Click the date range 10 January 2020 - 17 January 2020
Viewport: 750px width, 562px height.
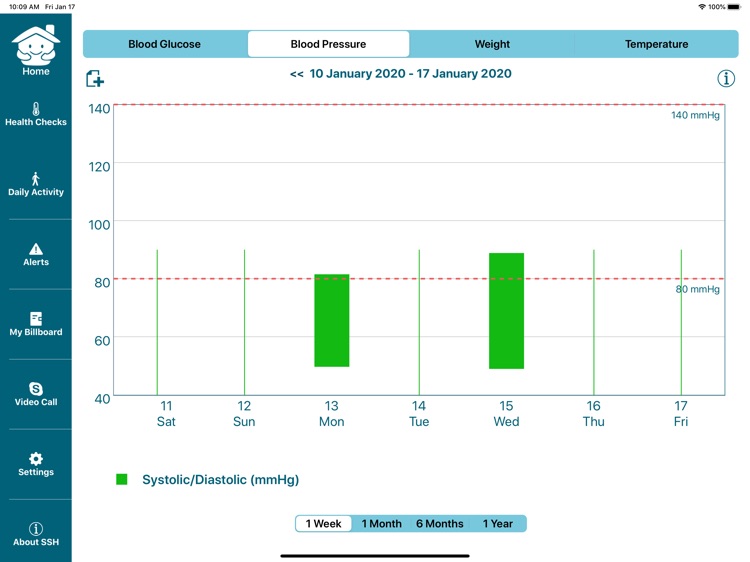point(410,74)
